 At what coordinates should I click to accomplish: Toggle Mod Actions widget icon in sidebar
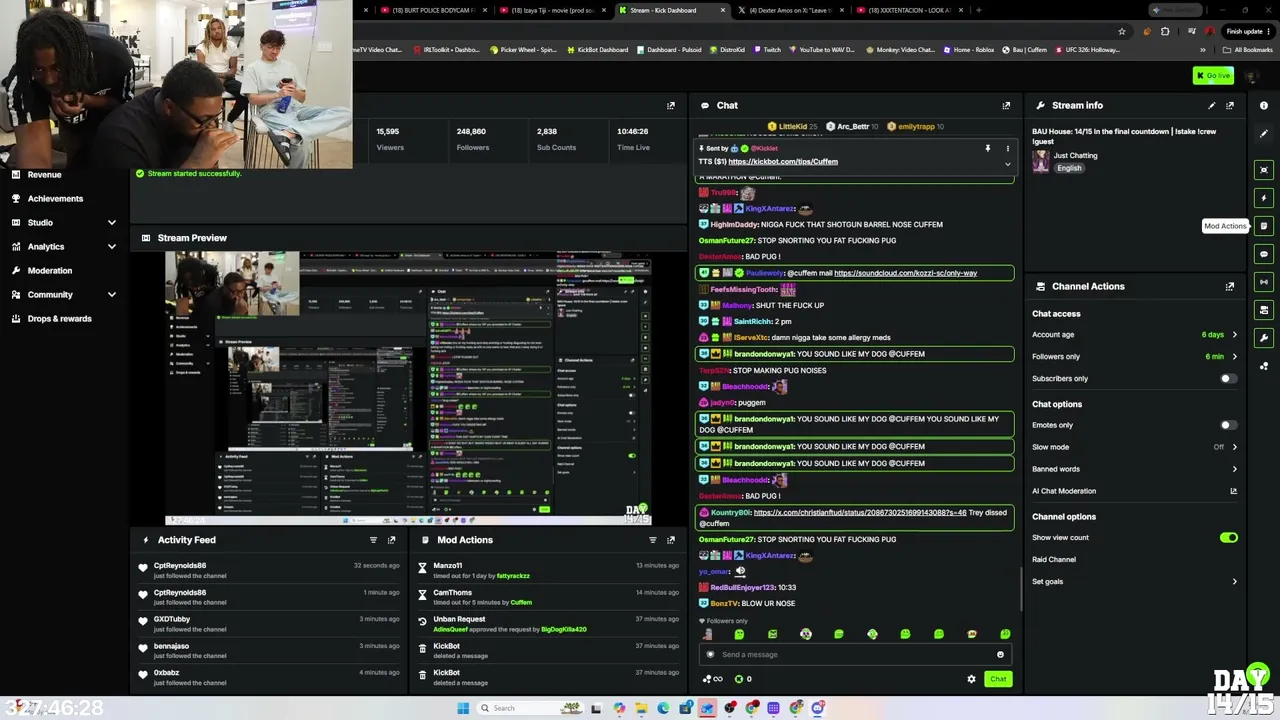1264,226
